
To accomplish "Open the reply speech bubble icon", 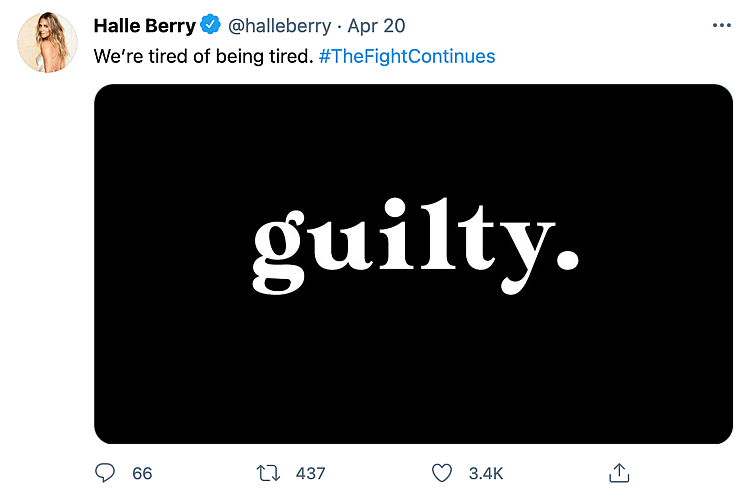I will [107, 472].
